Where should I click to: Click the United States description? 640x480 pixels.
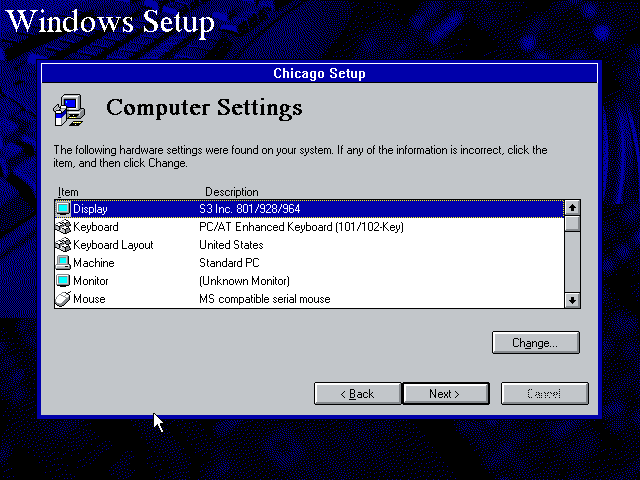(x=231, y=245)
